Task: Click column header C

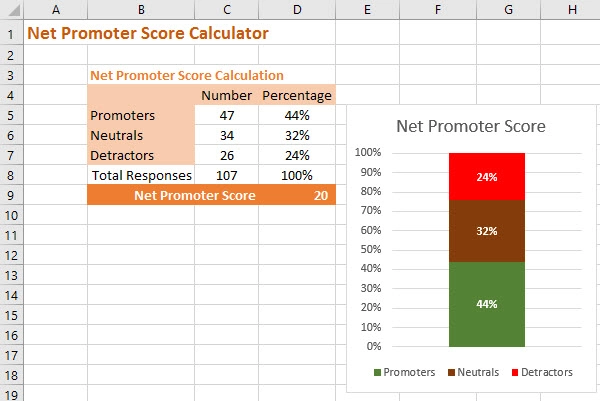Action: (227, 10)
